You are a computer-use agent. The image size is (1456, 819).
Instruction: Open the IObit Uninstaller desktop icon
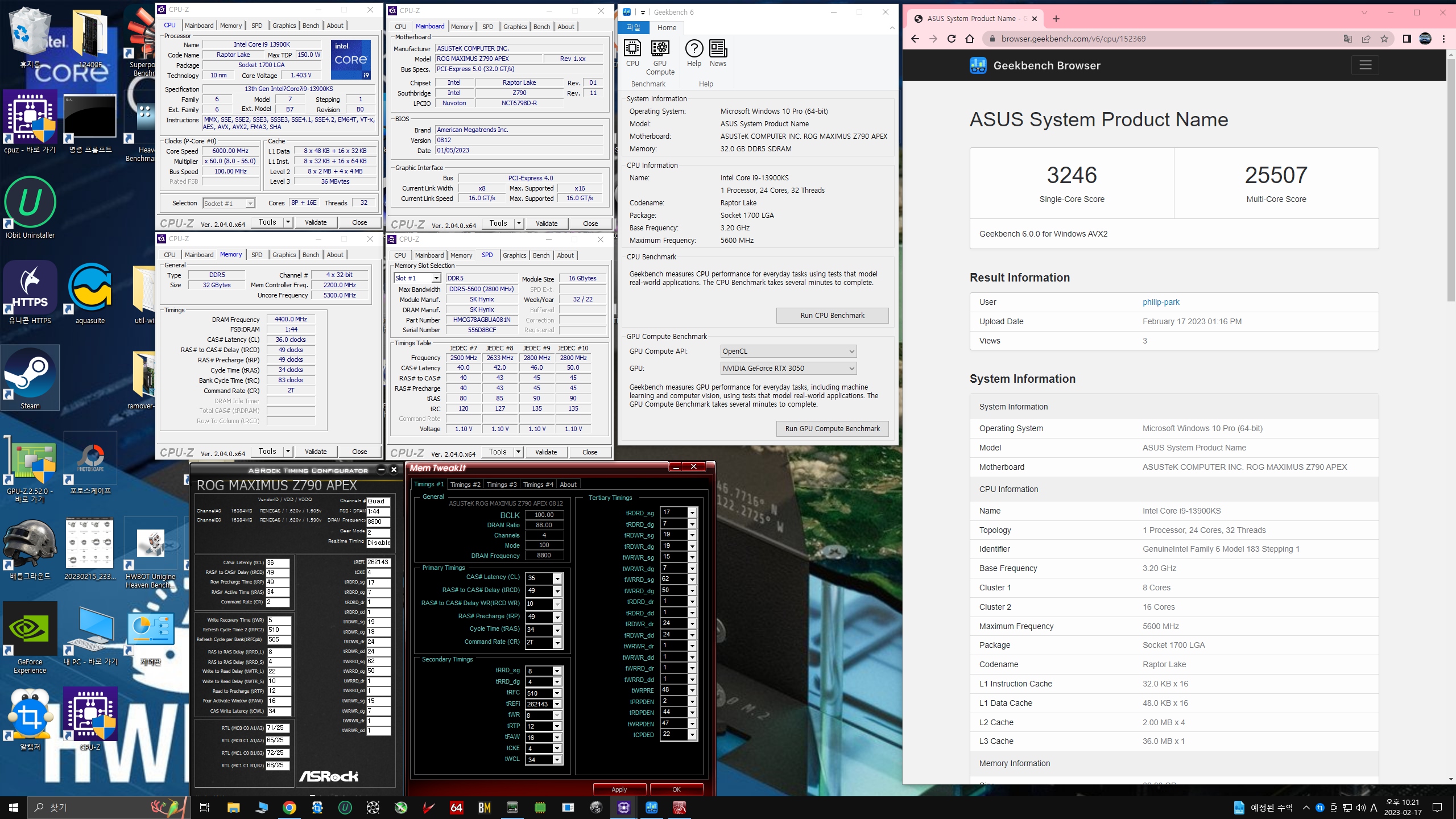(30, 208)
